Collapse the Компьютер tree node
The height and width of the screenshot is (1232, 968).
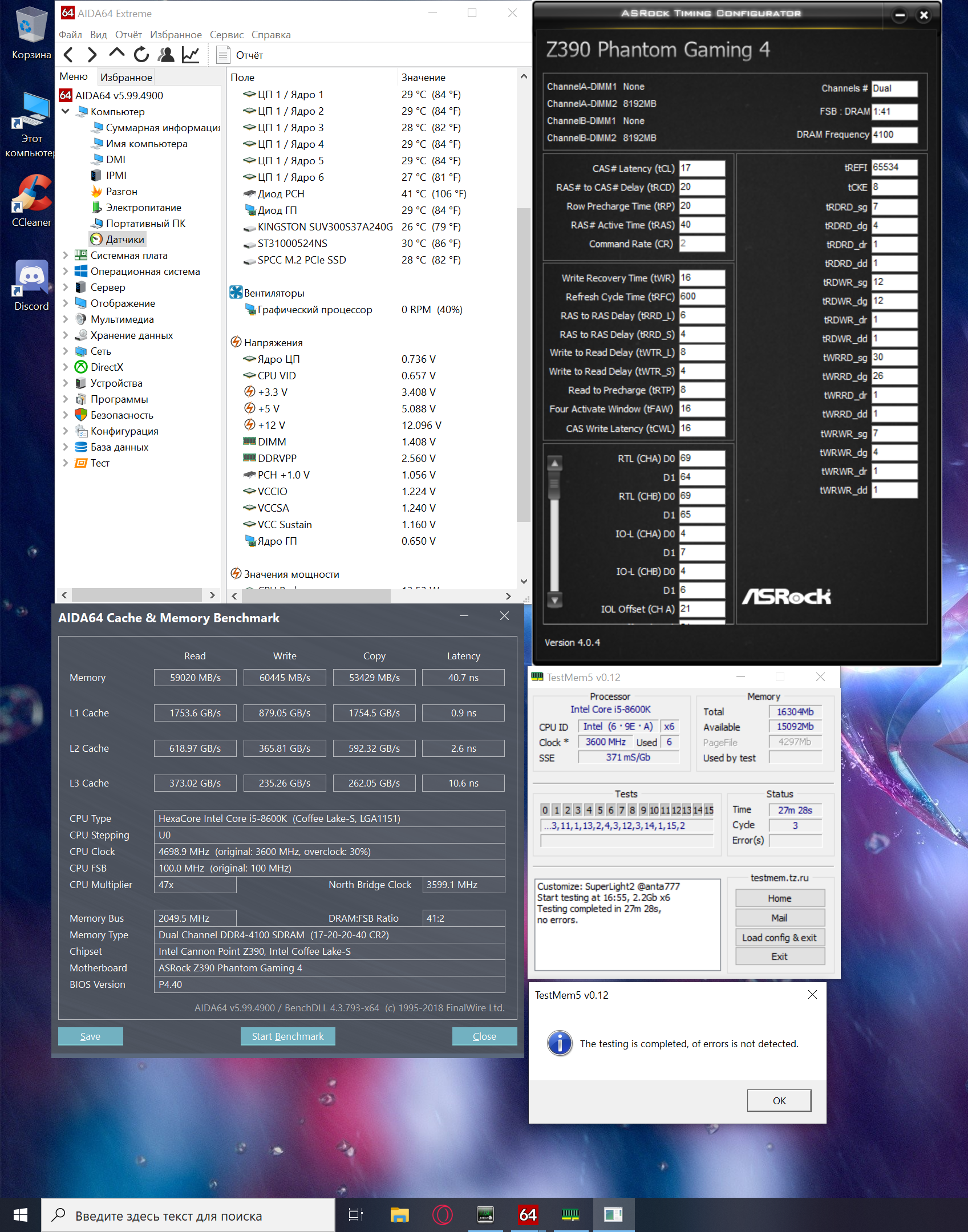pos(66,111)
